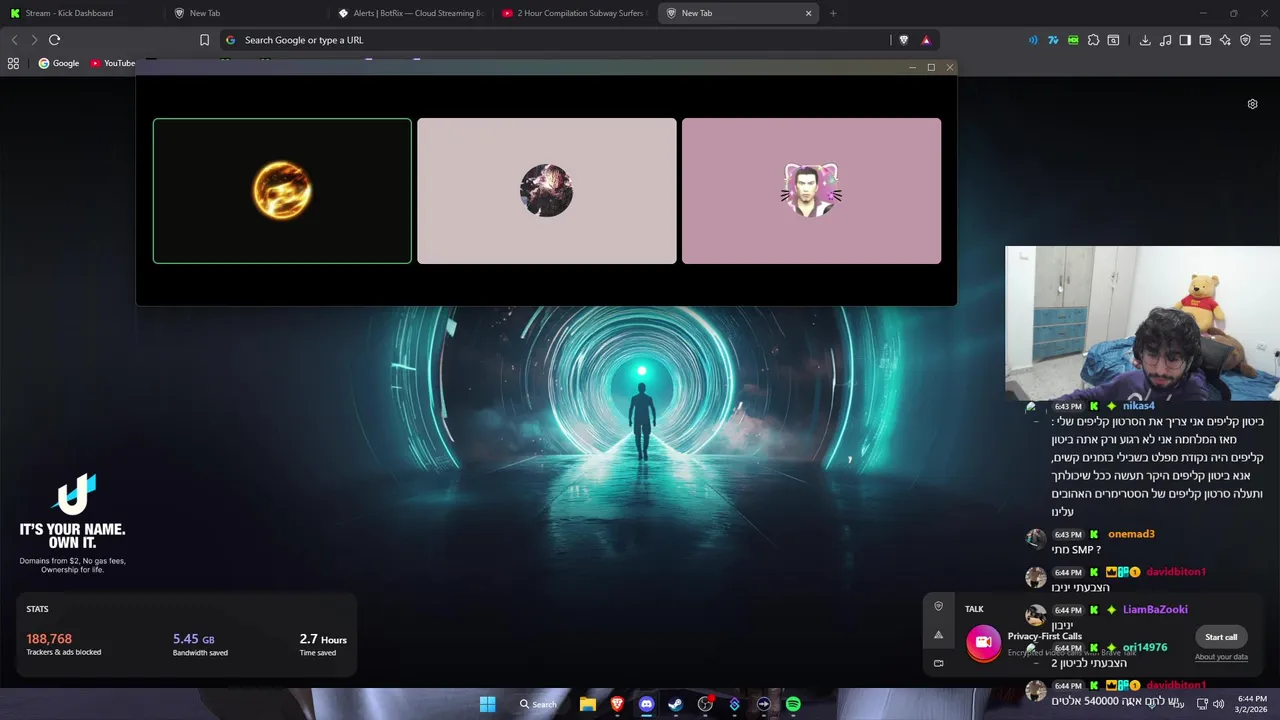Click LiamBaZooki username in chat
Viewport: 1280px width, 720px height.
[1155, 610]
